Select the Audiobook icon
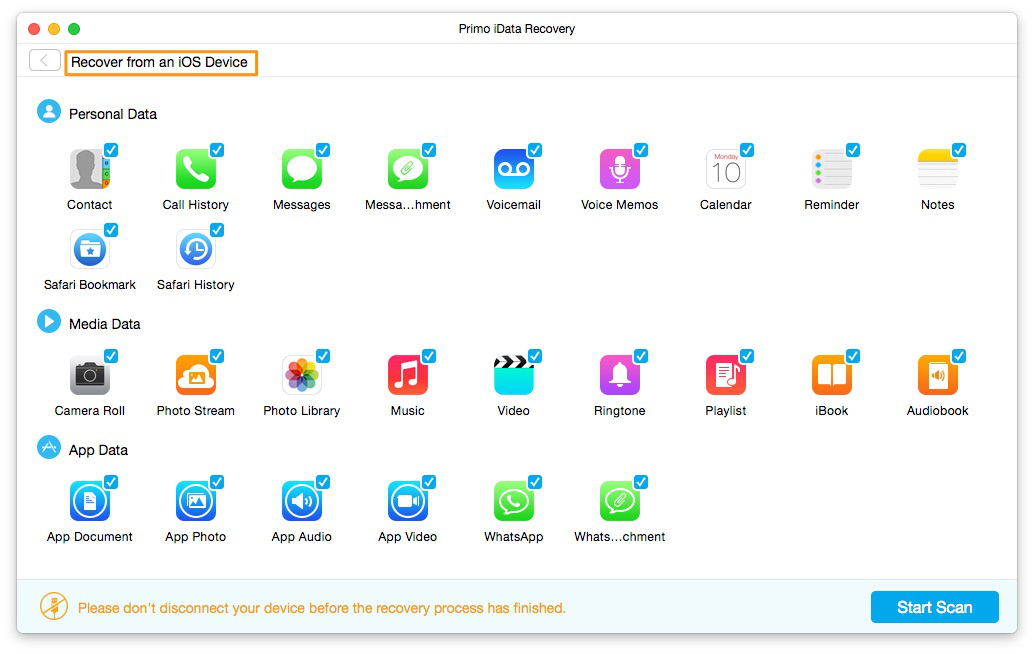The image size is (1034, 654). pyautogui.click(x=938, y=375)
